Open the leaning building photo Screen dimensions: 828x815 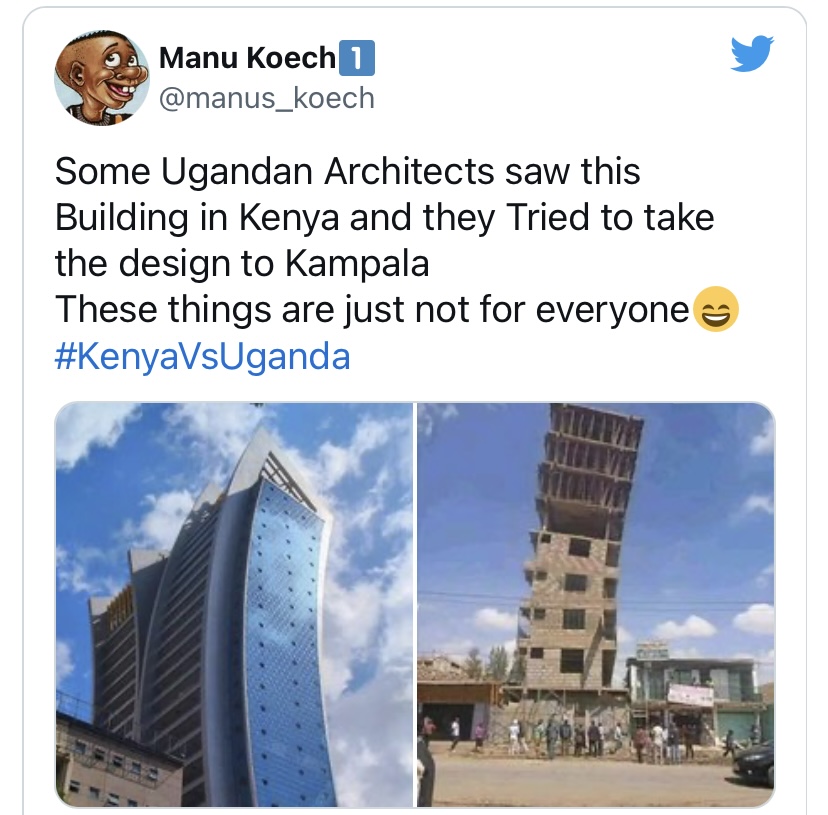596,604
